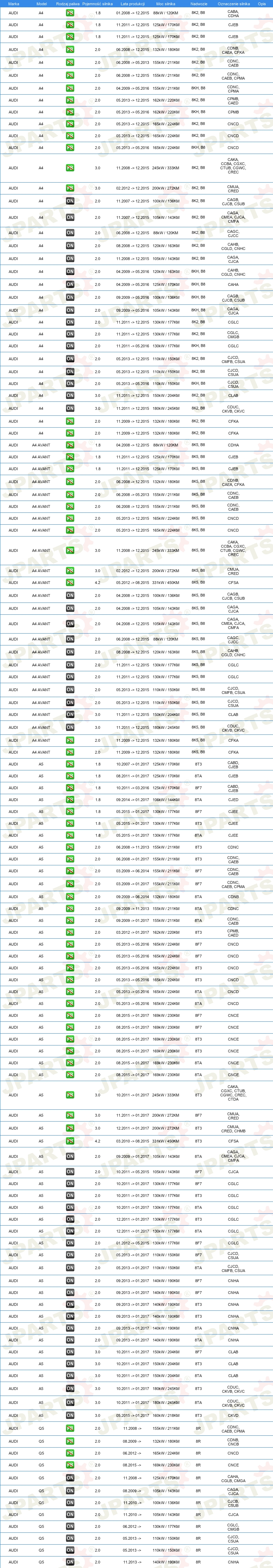
Task: Select production years 10.2007 -> 01.2017 in A5 row
Action: (133, 764)
